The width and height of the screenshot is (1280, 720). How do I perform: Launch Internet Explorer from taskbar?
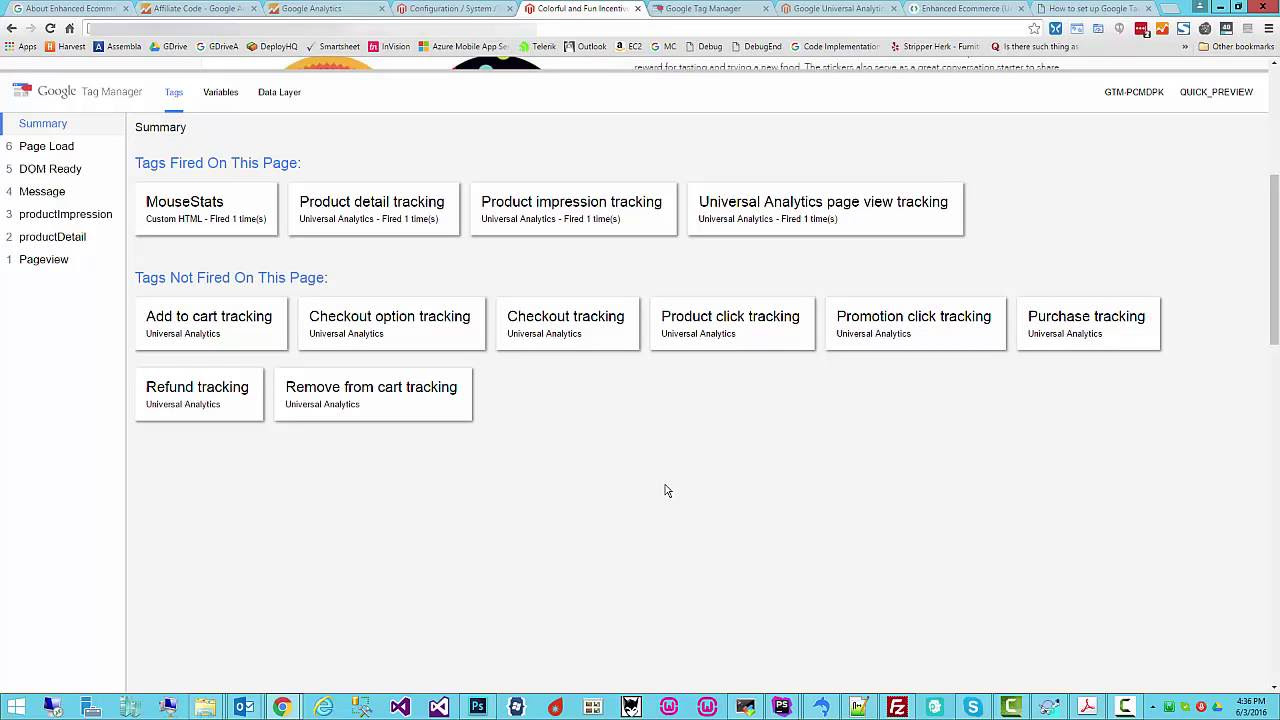(x=323, y=707)
